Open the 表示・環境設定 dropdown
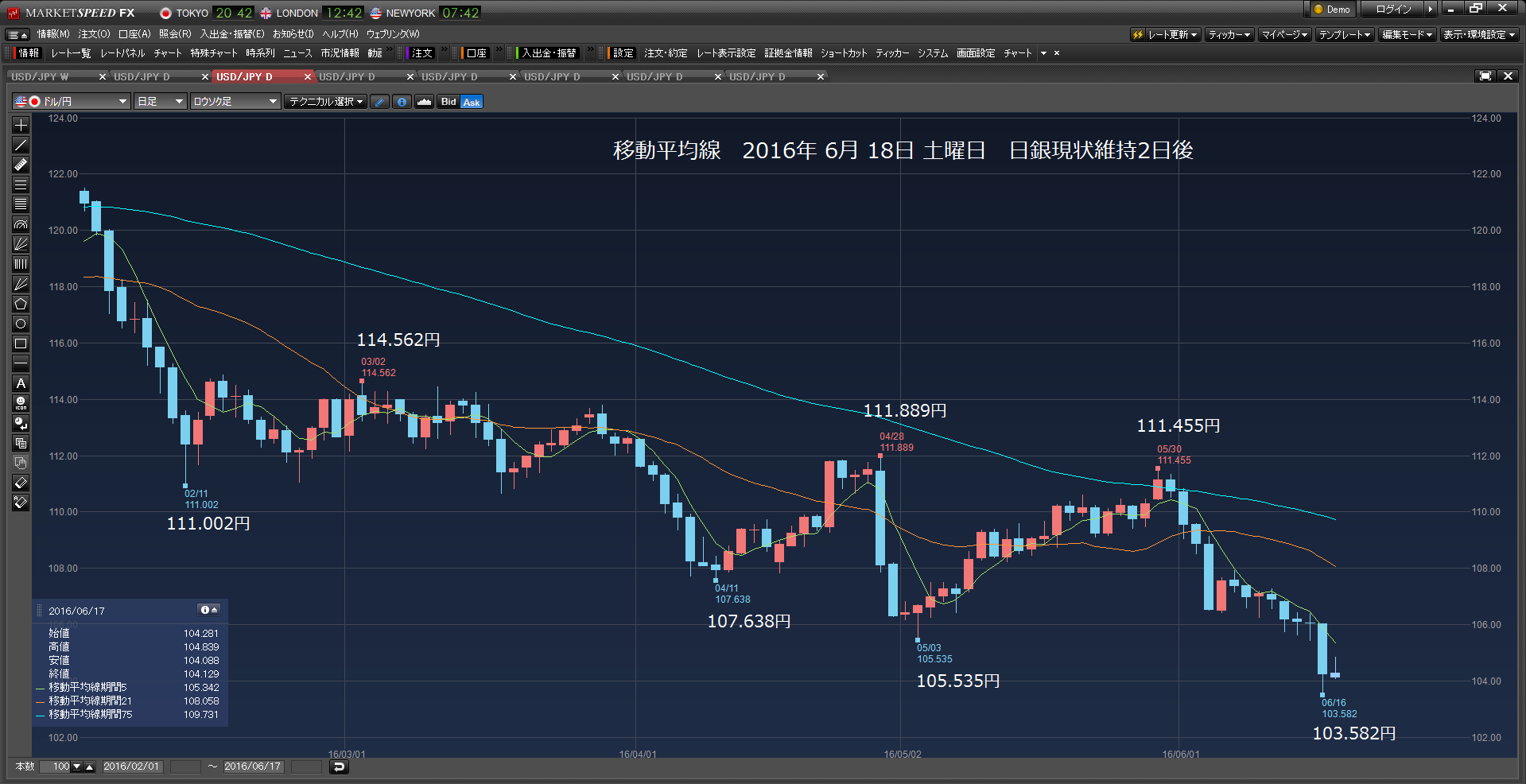Screen dimensions: 1526x784 (x=1479, y=34)
